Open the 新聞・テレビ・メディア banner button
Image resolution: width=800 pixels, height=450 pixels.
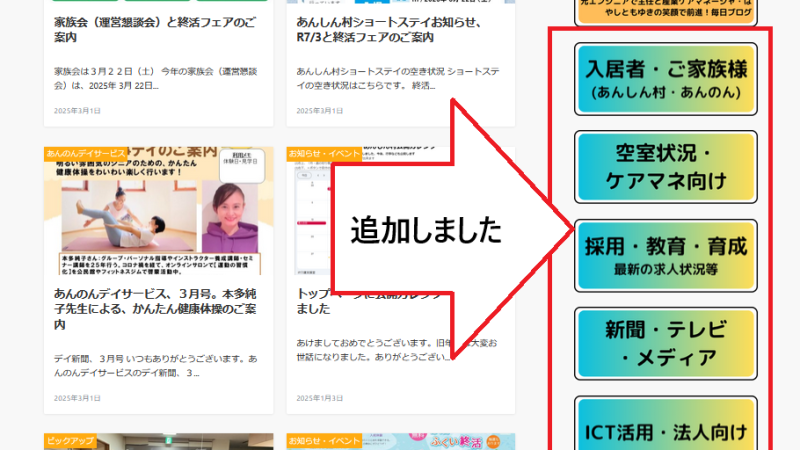pyautogui.click(x=666, y=343)
